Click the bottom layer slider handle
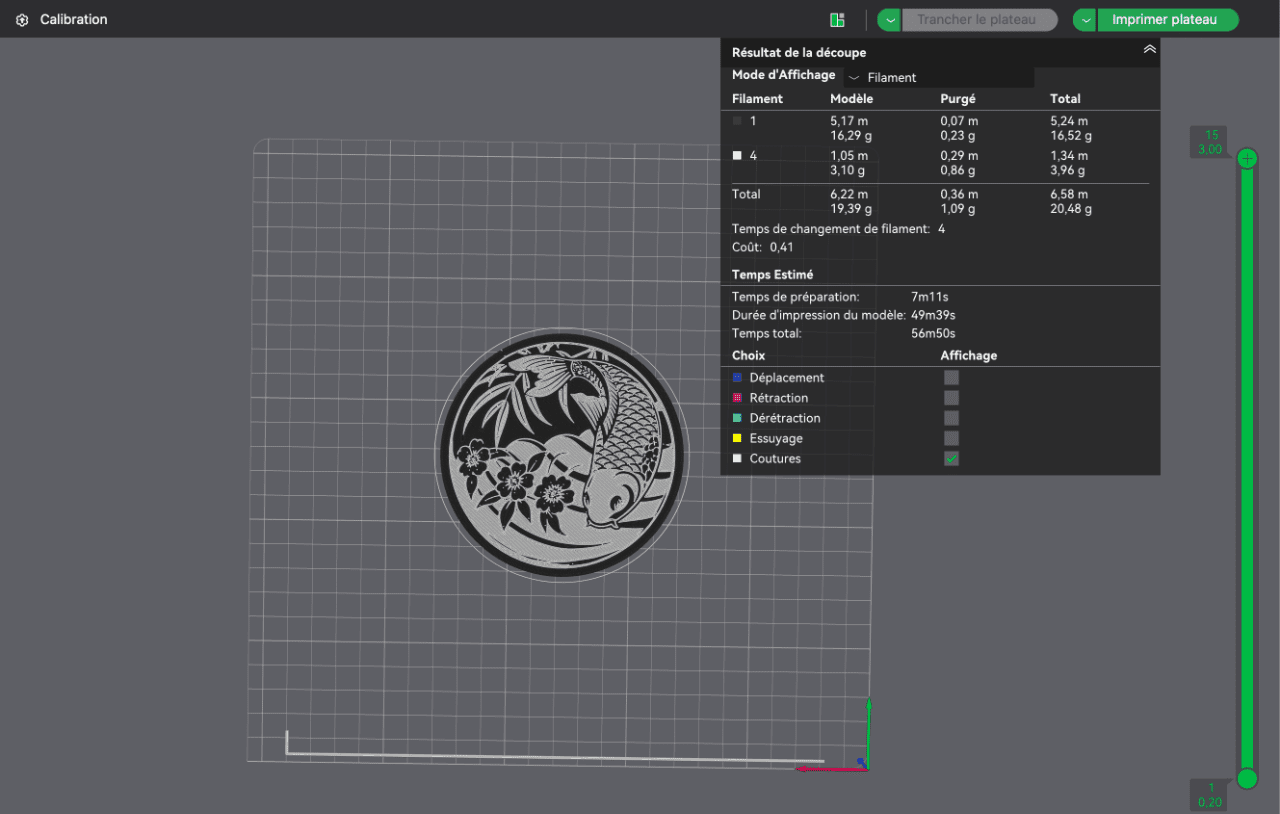 pos(1247,778)
